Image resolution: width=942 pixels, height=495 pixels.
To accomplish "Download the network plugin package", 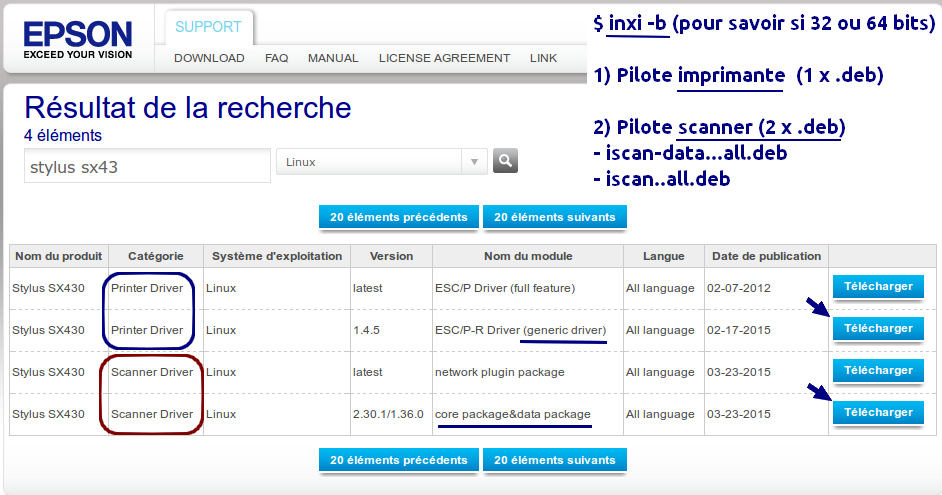I will [x=878, y=371].
